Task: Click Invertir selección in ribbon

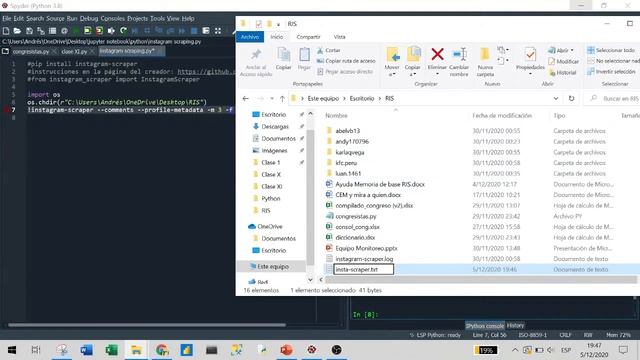Action: tap(611, 71)
